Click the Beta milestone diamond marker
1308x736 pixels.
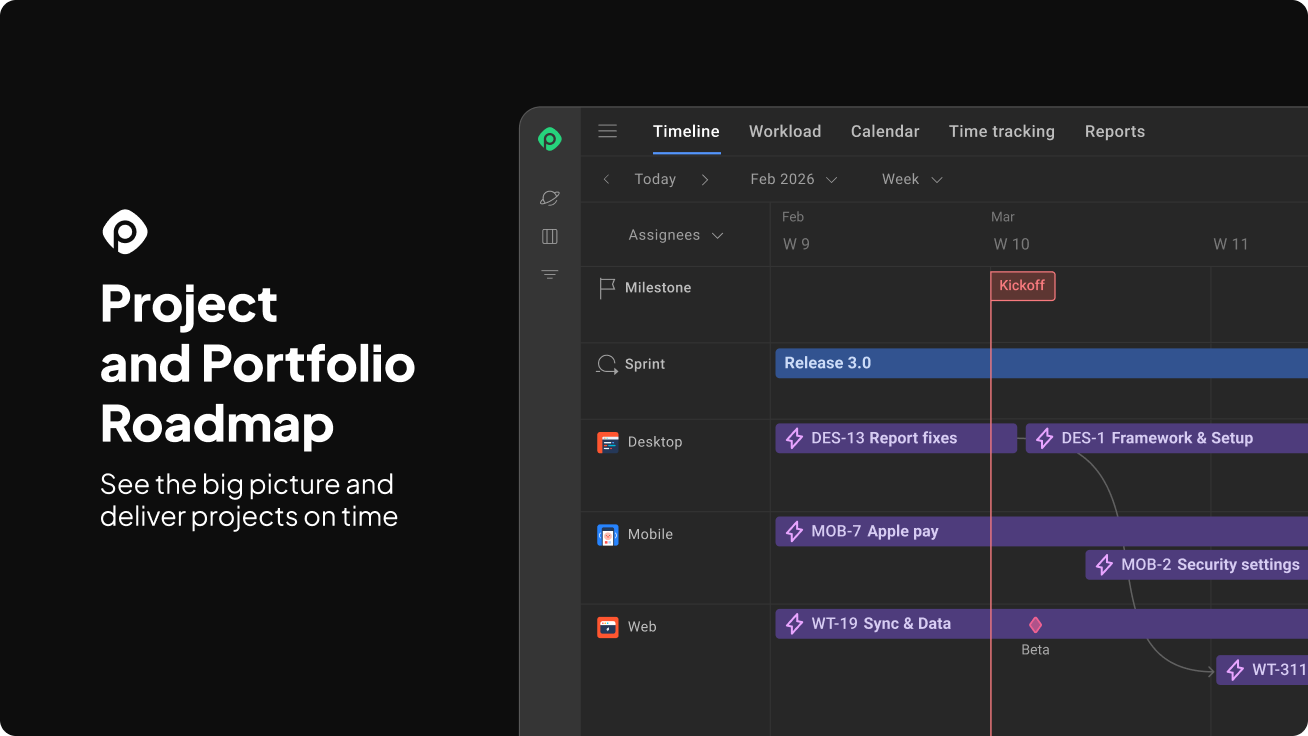click(1035, 624)
